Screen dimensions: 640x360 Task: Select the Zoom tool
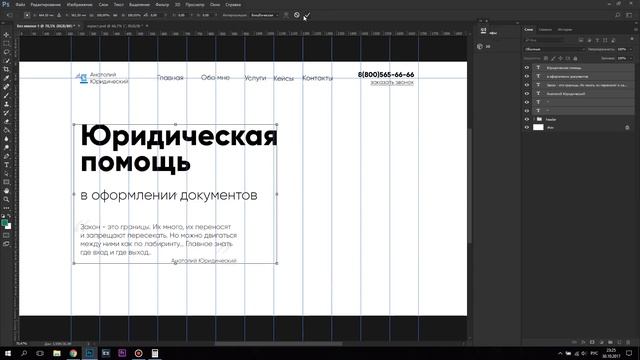(x=6, y=200)
